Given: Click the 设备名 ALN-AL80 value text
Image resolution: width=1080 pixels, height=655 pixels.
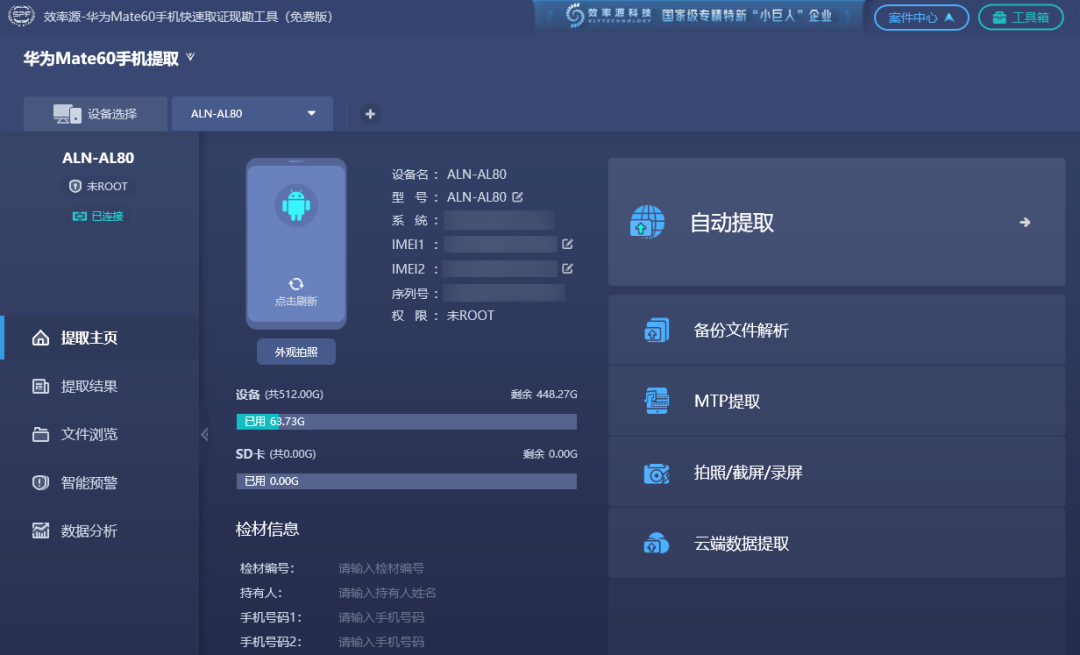Looking at the screenshot, I should (477, 174).
